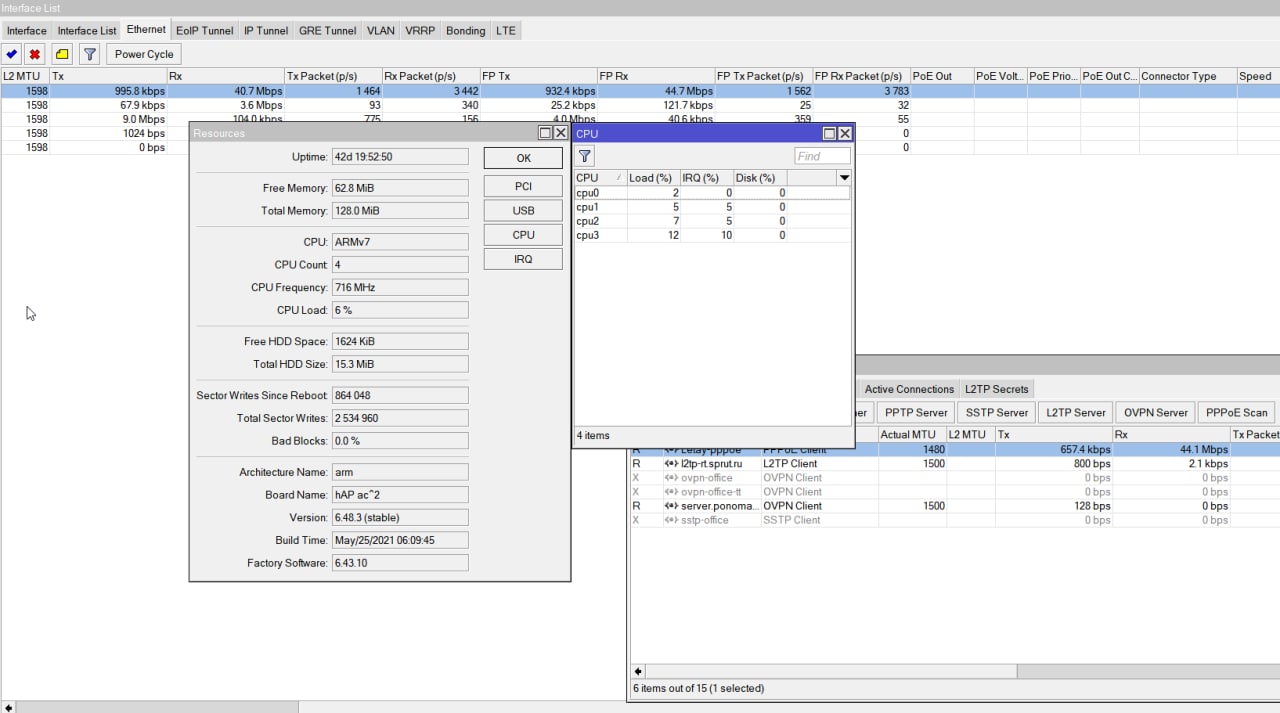
Task: Sort by Load (%) column header
Action: (x=652, y=178)
